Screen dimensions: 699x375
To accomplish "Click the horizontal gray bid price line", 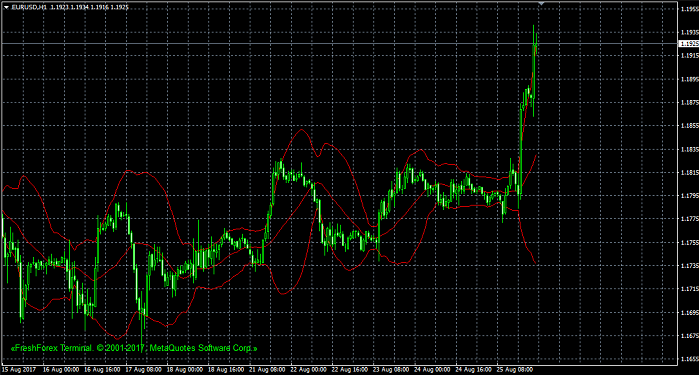I will 339,43.
